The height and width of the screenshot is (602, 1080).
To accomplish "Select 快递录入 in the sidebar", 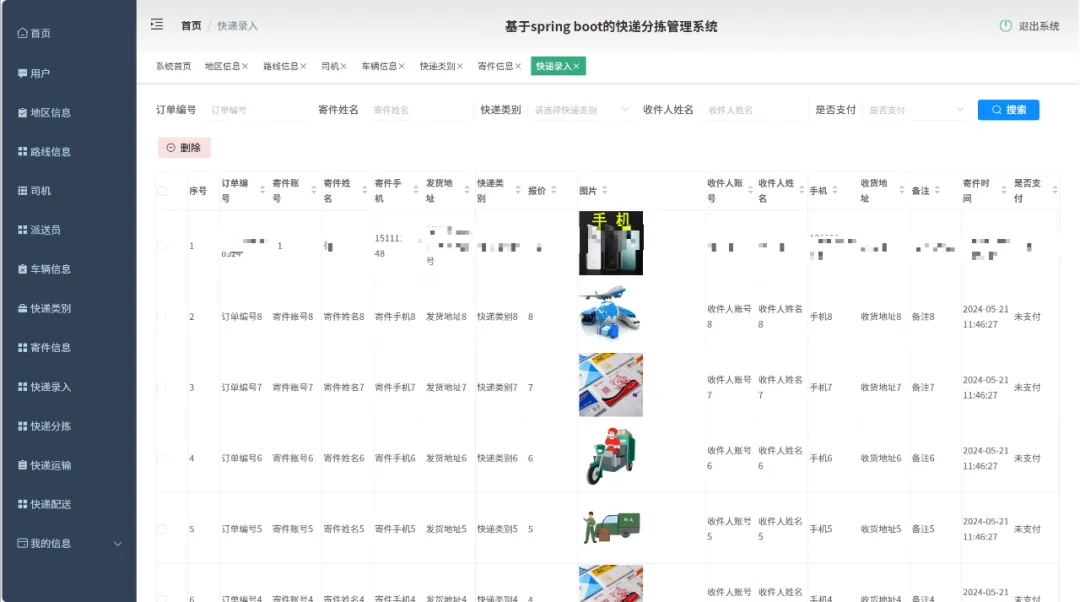I will (44, 387).
